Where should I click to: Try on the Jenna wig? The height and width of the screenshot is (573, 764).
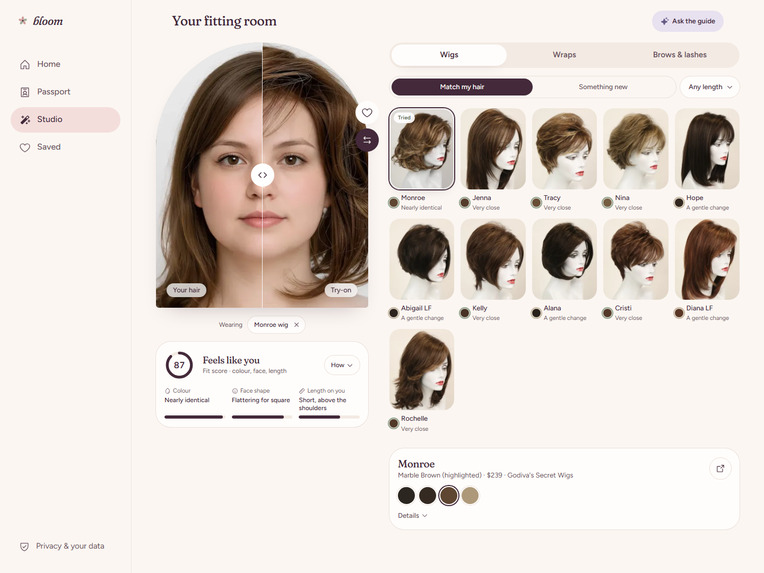coord(493,149)
